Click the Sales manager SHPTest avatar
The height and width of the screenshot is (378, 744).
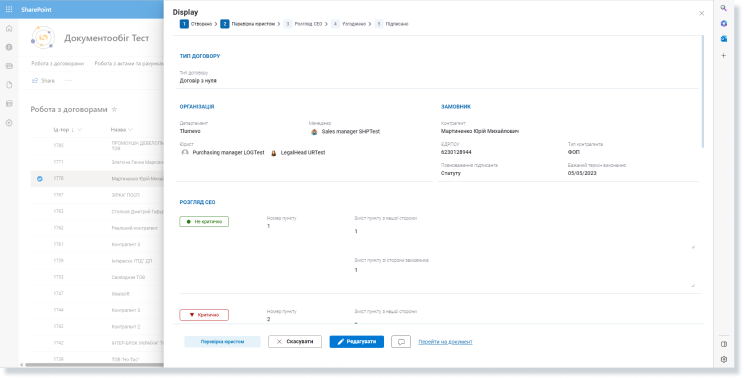click(x=314, y=132)
